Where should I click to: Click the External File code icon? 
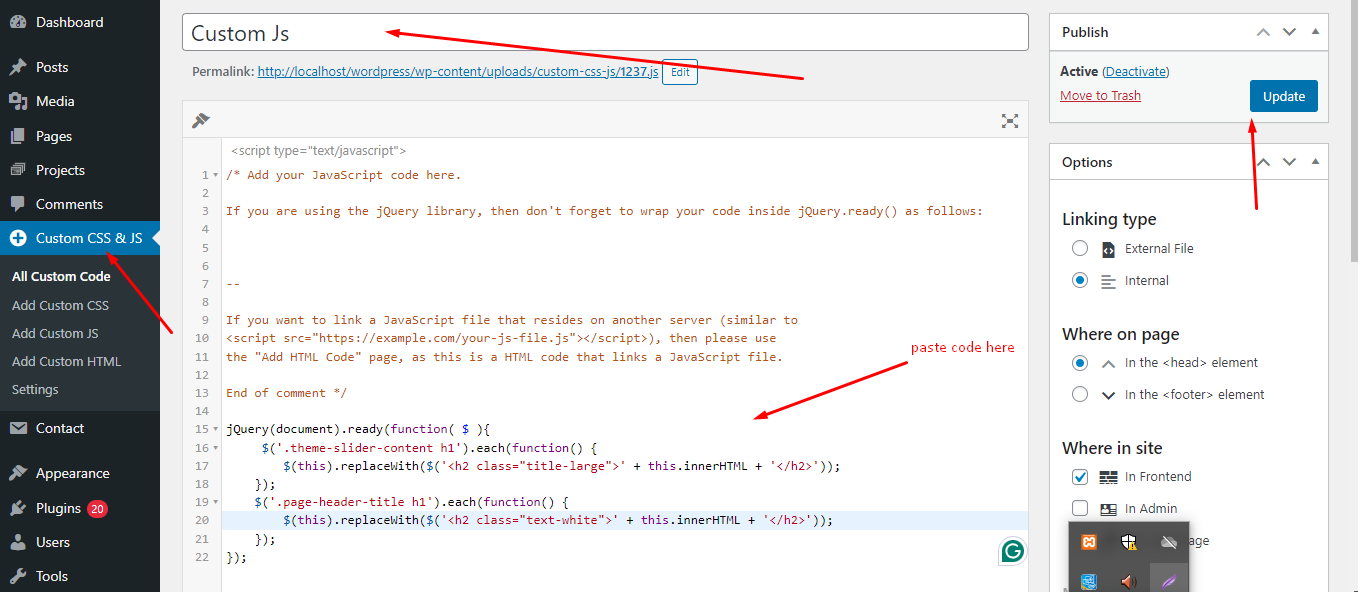point(1108,249)
